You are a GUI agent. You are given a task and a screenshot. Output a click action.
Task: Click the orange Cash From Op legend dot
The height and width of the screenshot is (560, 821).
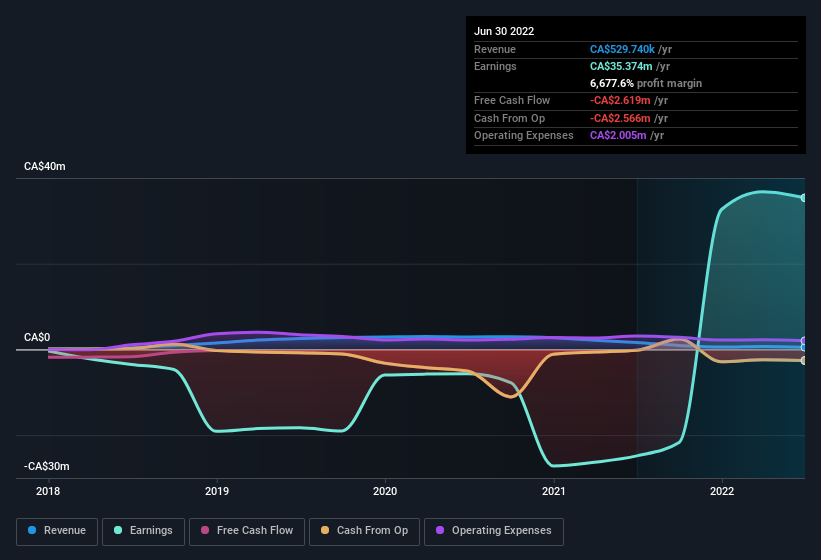pos(325,530)
